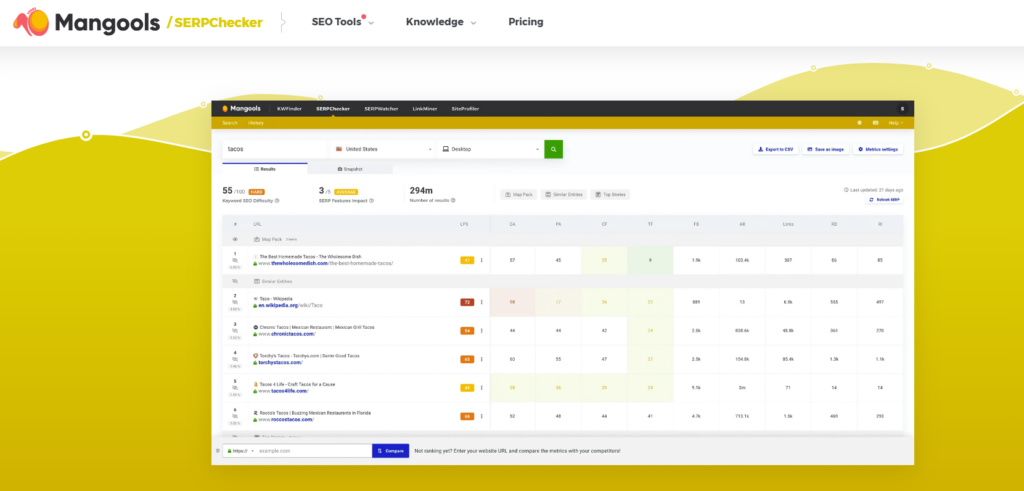Viewport: 1024px width, 491px height.
Task: Open the Desktop device dropdown
Action: click(490, 149)
